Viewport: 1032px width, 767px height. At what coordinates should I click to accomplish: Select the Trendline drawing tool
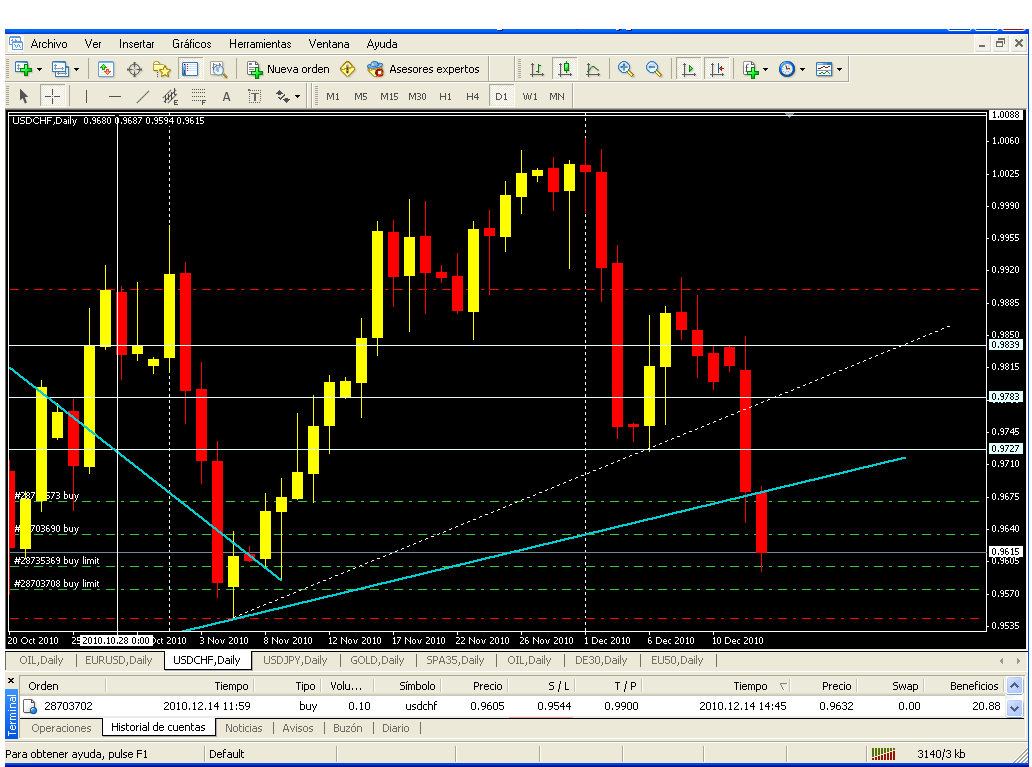tap(143, 96)
